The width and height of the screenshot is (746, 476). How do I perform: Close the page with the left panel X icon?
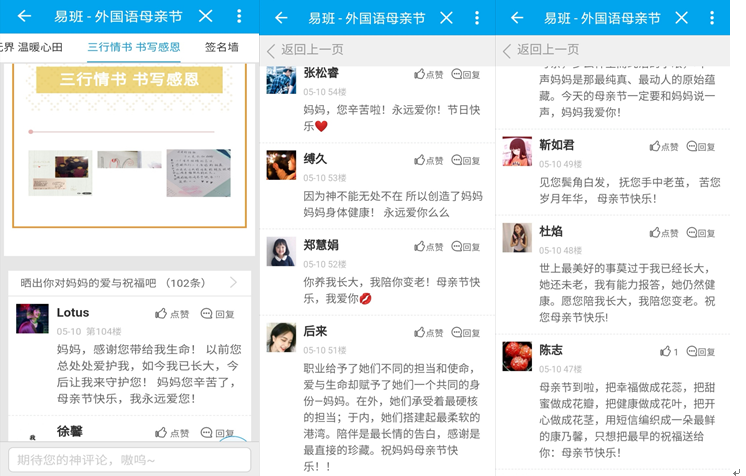[205, 17]
